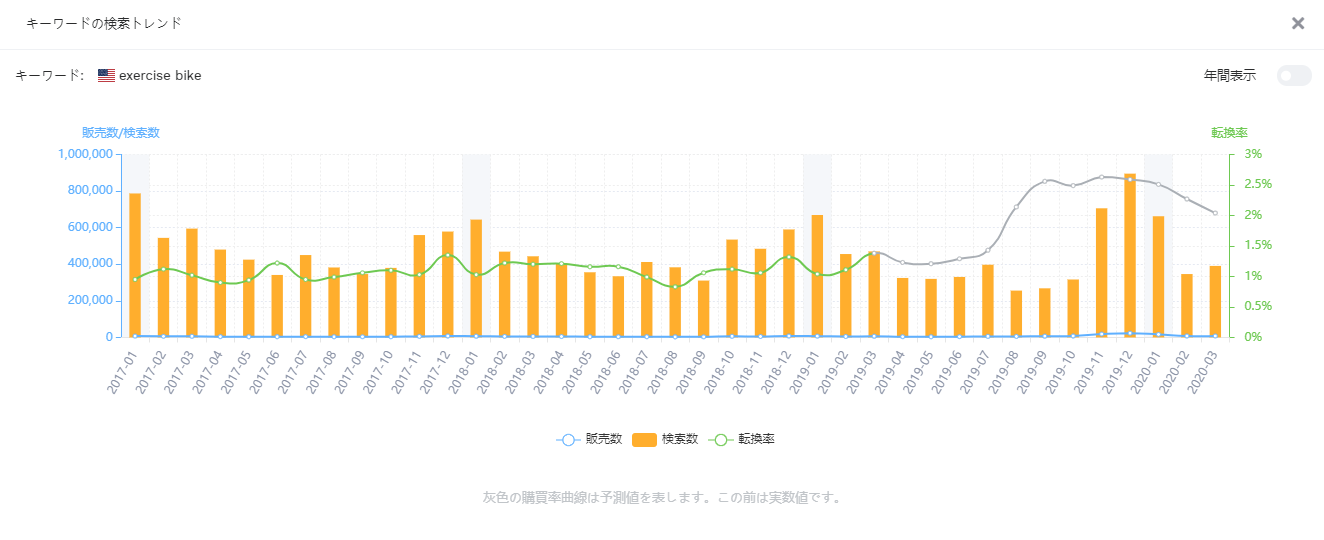Click the 2019-08 gray forecast curve point
The width and height of the screenshot is (1324, 540).
coord(1016,207)
